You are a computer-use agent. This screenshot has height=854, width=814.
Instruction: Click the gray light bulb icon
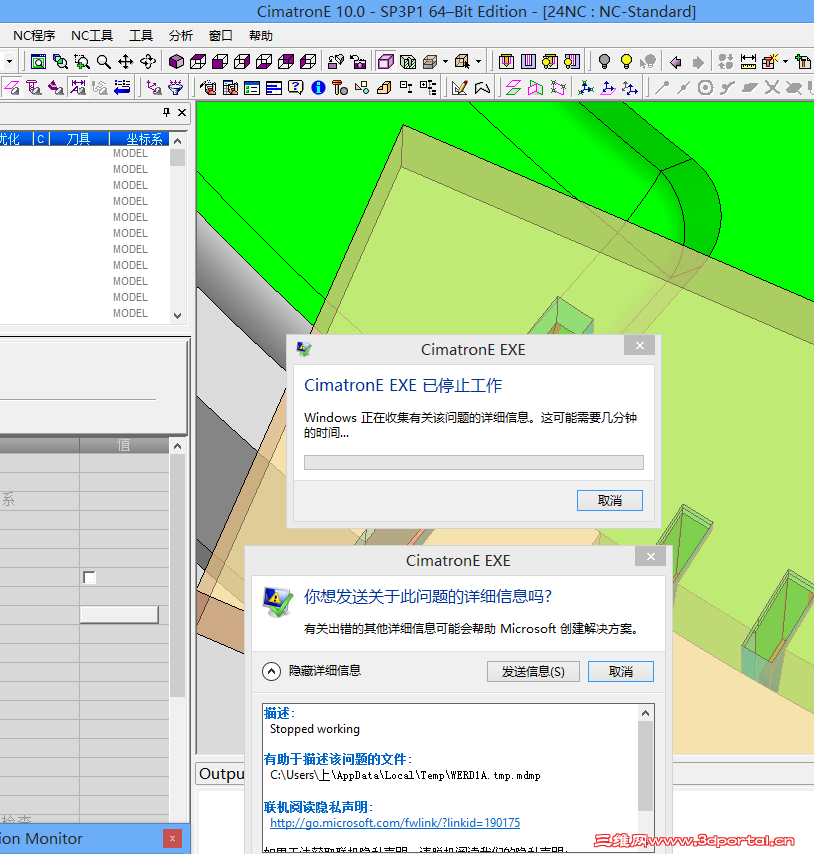pyautogui.click(x=604, y=62)
